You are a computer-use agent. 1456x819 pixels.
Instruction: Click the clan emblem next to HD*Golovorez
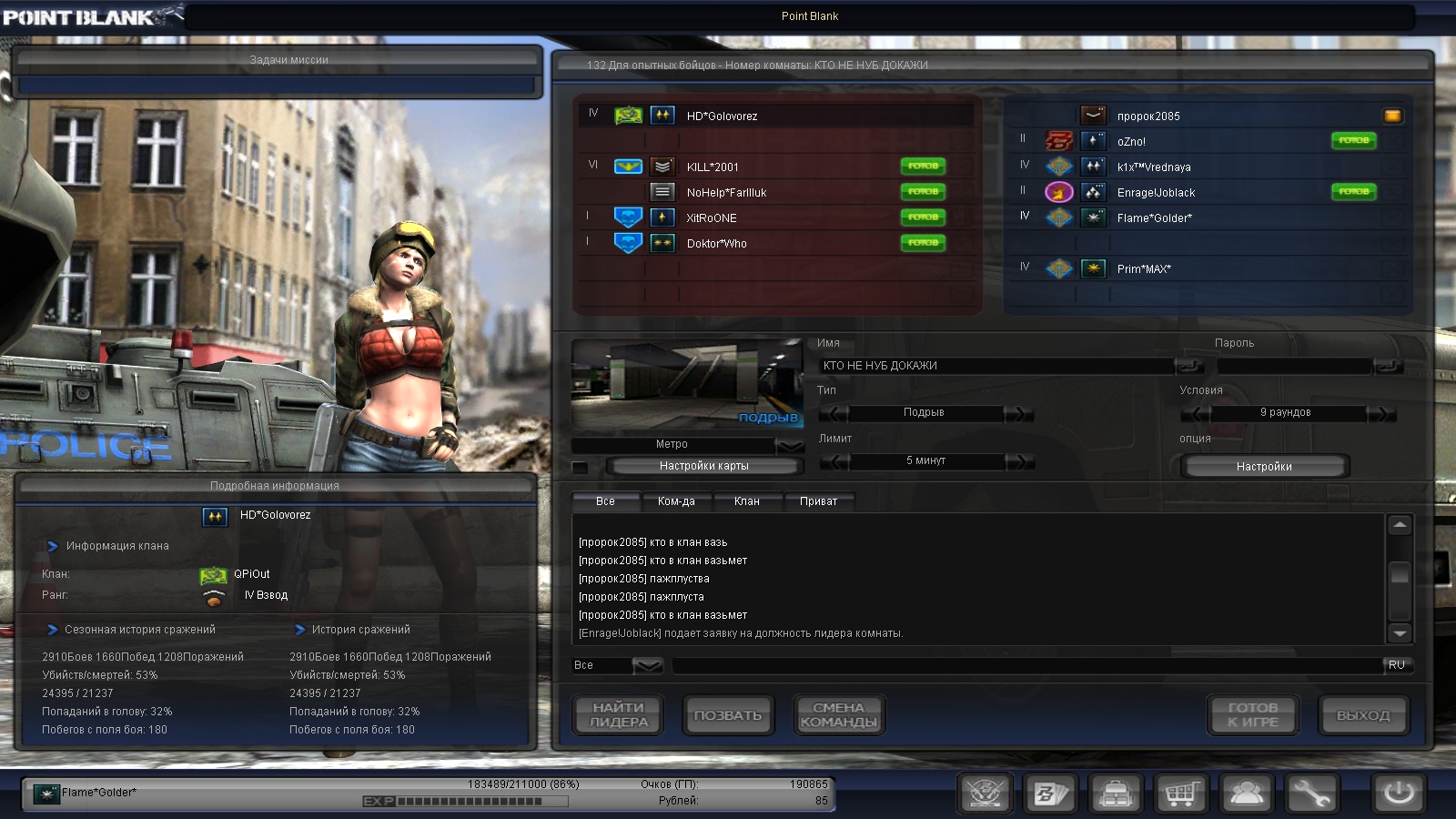point(628,116)
